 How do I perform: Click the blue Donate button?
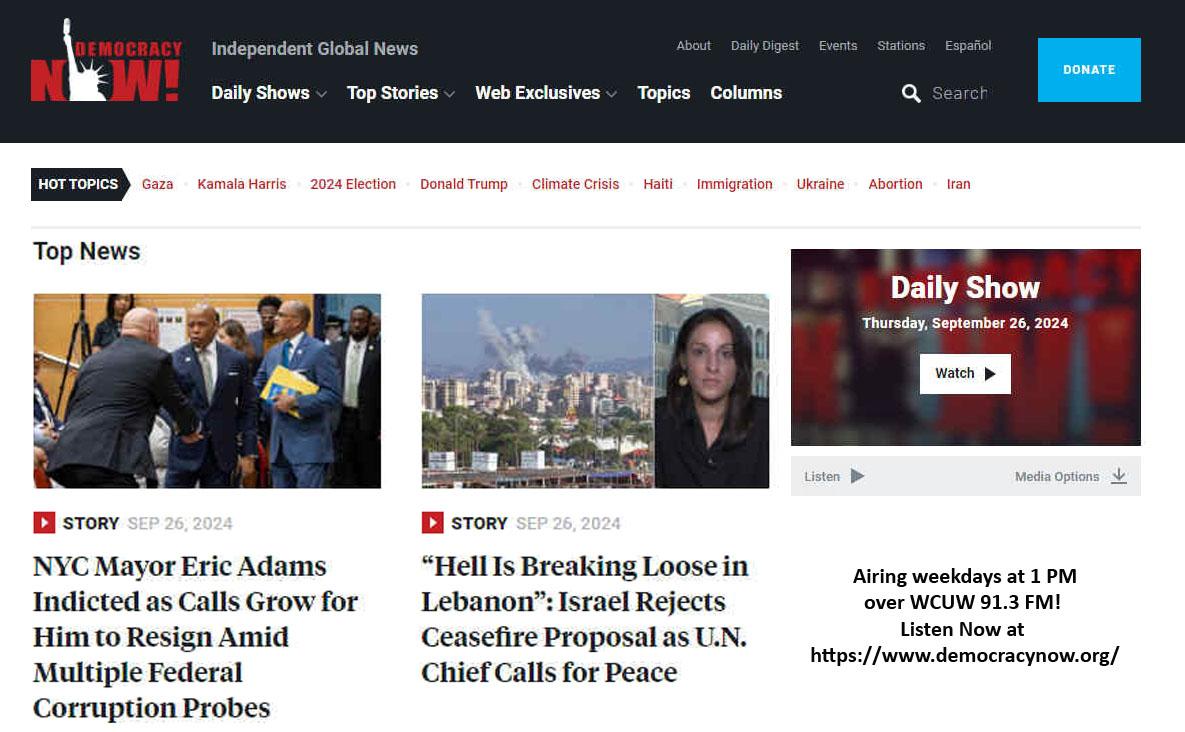point(1089,69)
